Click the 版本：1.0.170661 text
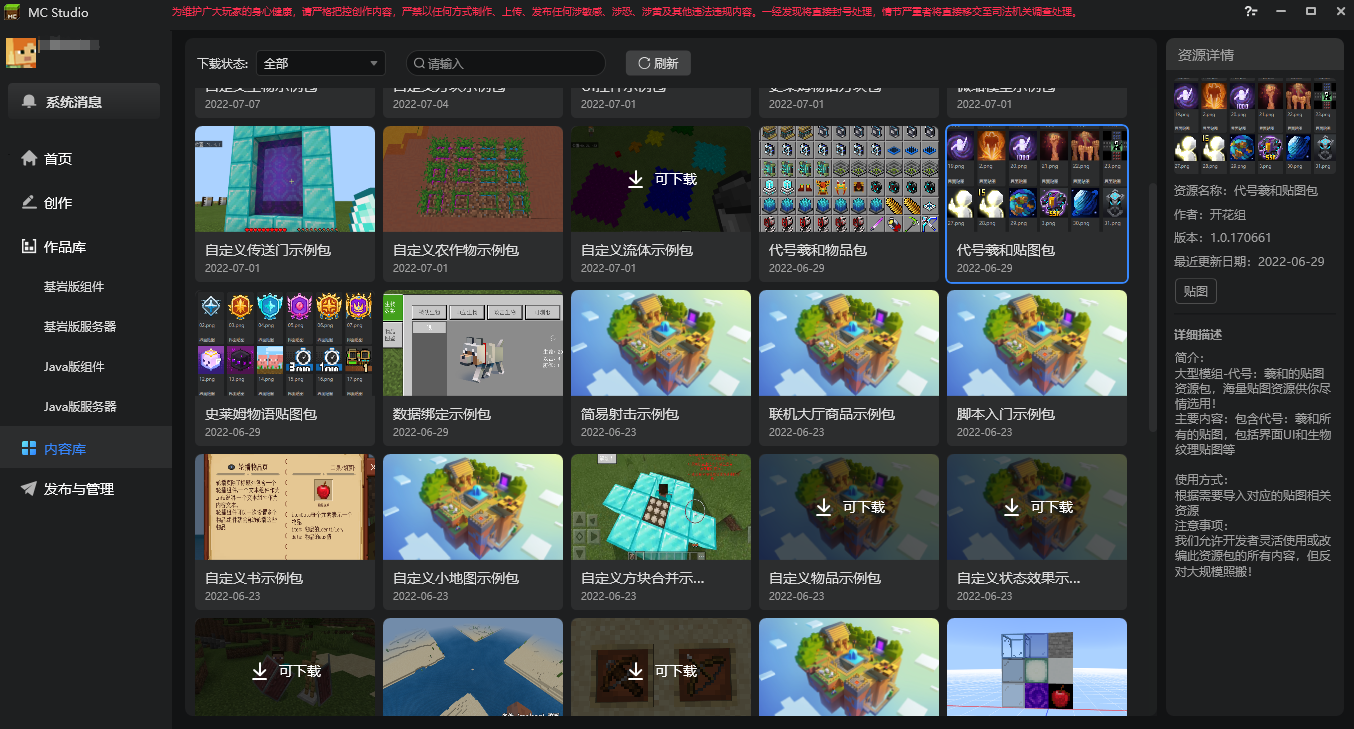Screen dimensions: 1354x729 coord(1223,238)
